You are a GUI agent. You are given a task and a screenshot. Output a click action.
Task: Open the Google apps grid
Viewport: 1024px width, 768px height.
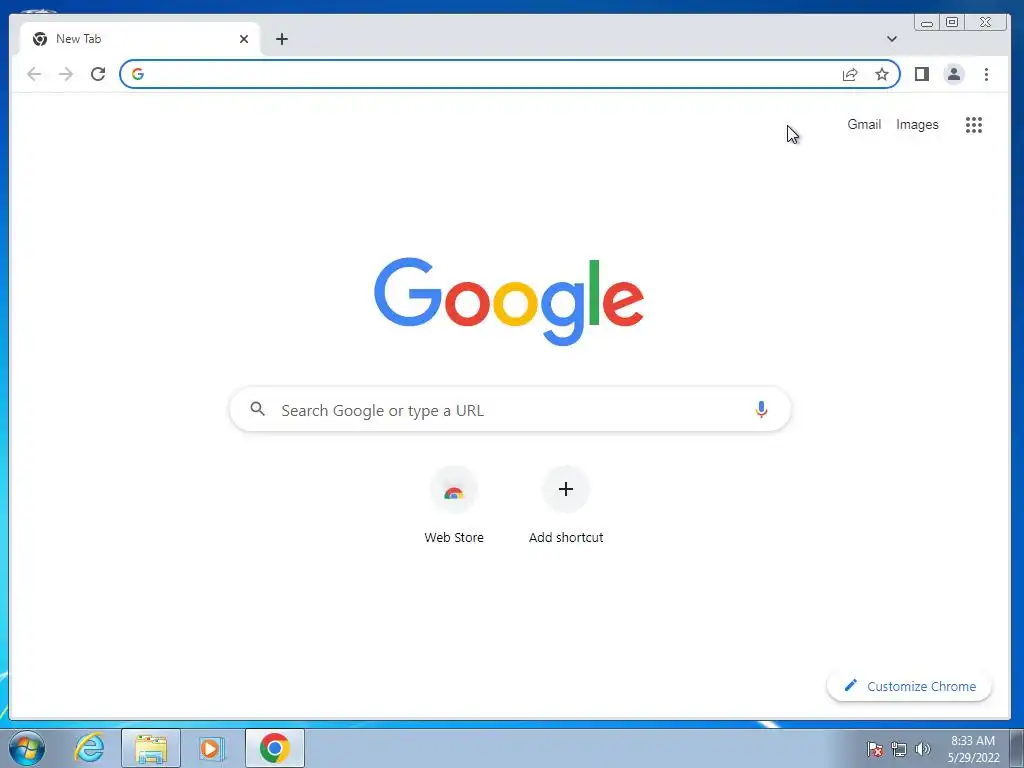[974, 125]
